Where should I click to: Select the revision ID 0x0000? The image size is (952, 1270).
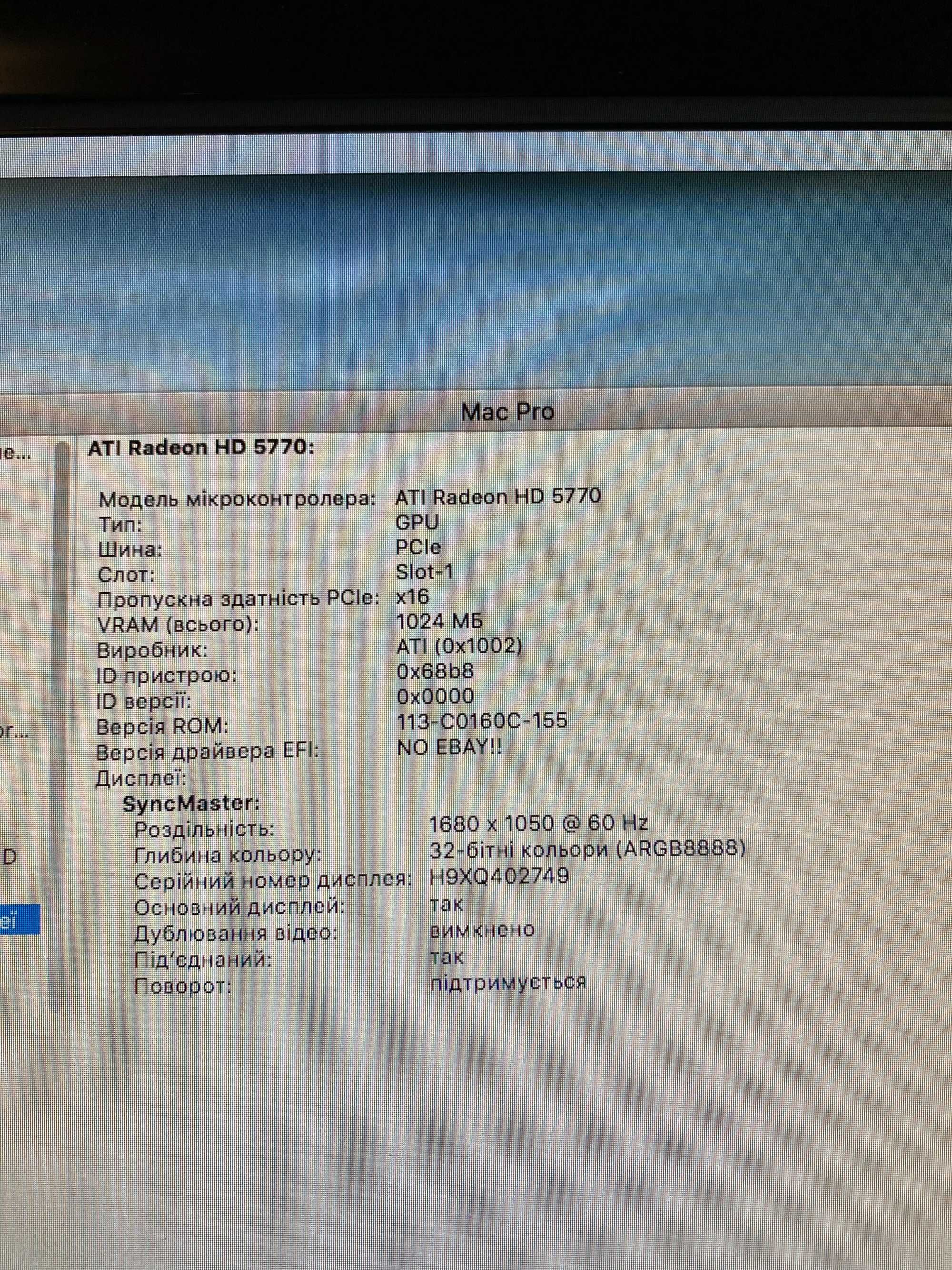(435, 696)
